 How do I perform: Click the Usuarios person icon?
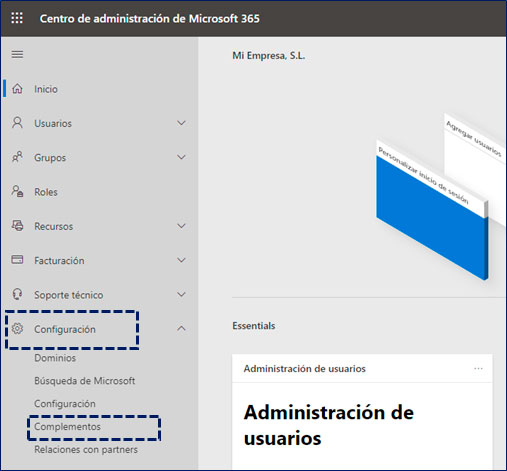click(17, 123)
